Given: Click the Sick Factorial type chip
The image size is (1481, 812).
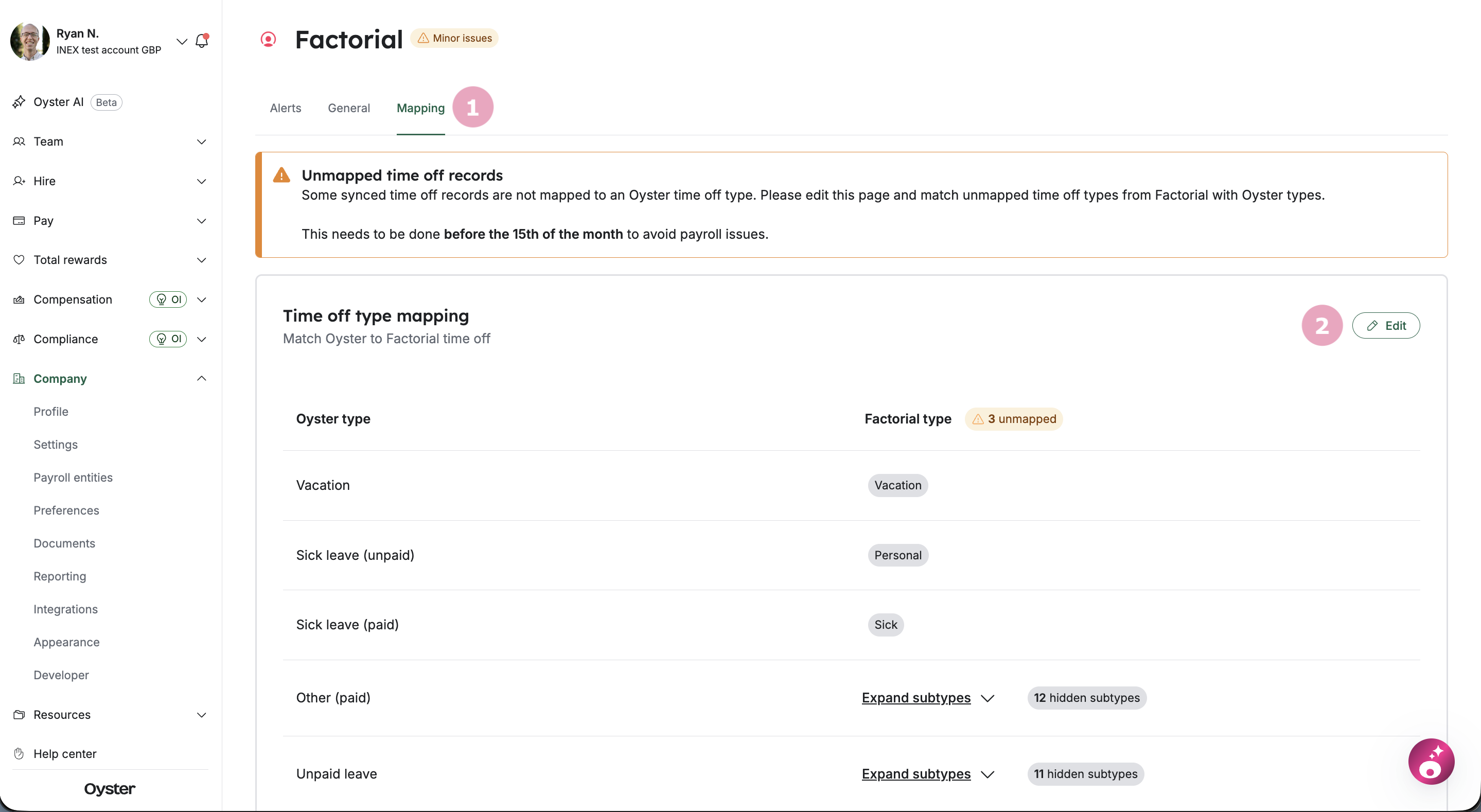Looking at the screenshot, I should point(886,625).
